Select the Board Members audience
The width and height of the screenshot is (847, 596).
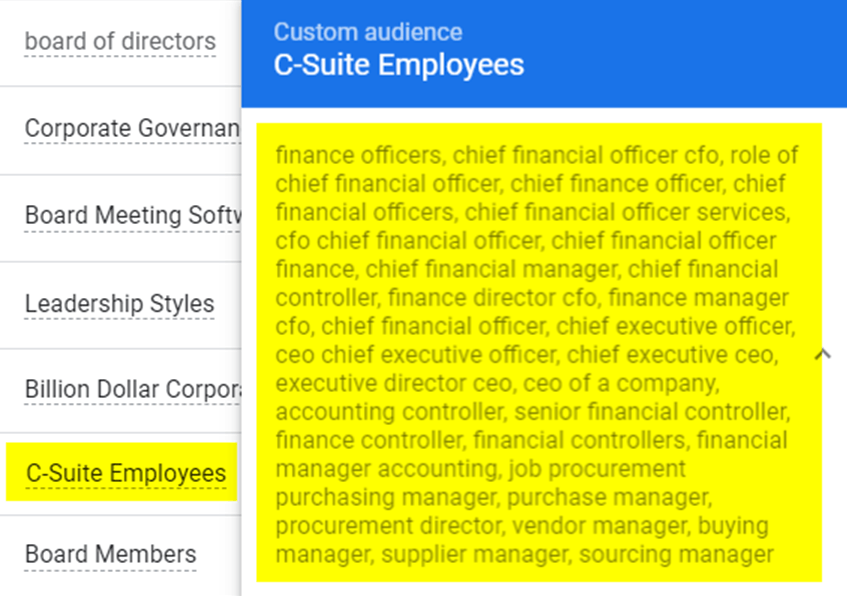tap(110, 554)
